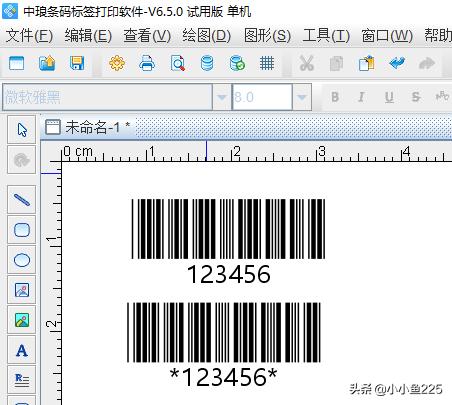452x405 pixels.
Task: Click the horizontal ruler at 2 cm
Action: pyautogui.click(x=236, y=152)
